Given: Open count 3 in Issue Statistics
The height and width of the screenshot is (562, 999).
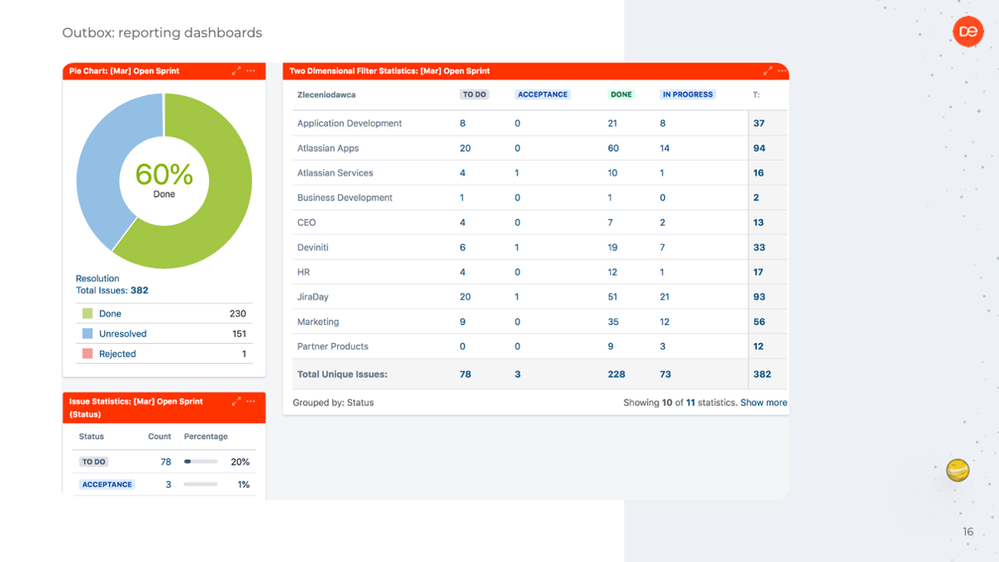Looking at the screenshot, I should (168, 484).
